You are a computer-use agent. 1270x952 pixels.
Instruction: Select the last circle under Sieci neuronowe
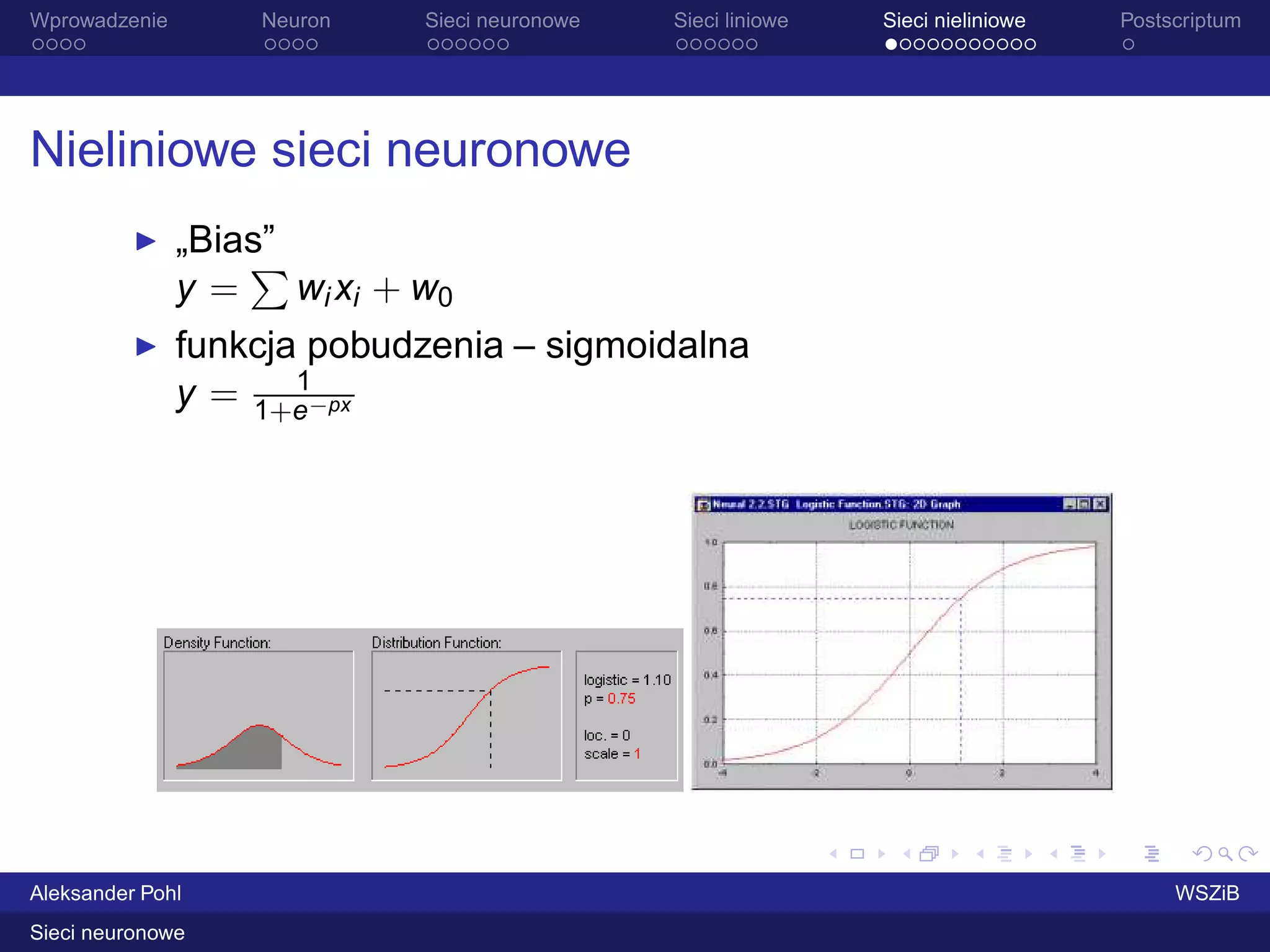[x=503, y=45]
